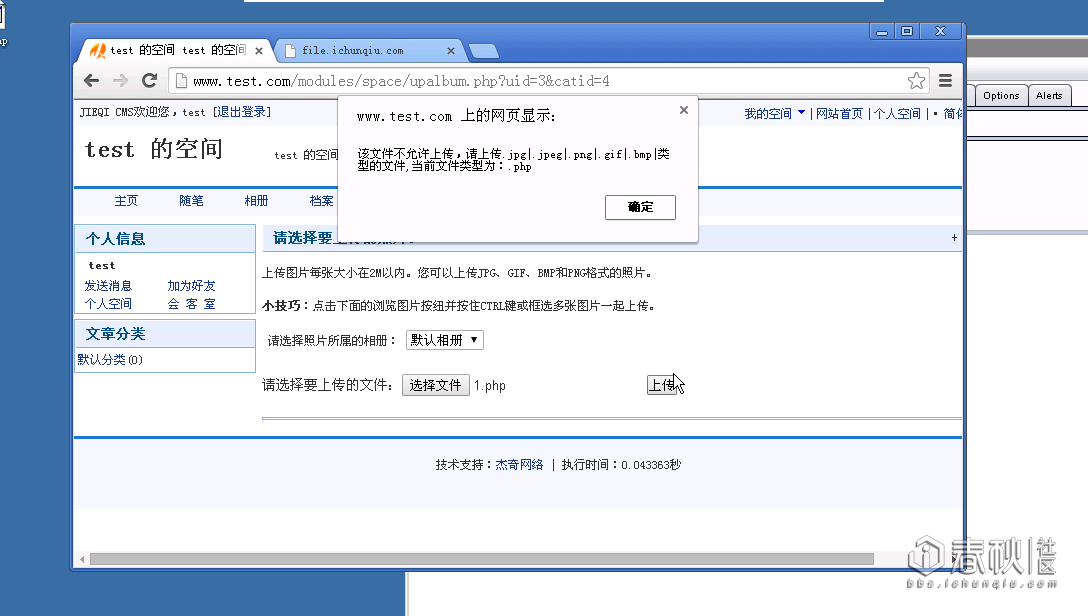
Task: Open 会客室 link in sidebar
Action: [x=192, y=304]
